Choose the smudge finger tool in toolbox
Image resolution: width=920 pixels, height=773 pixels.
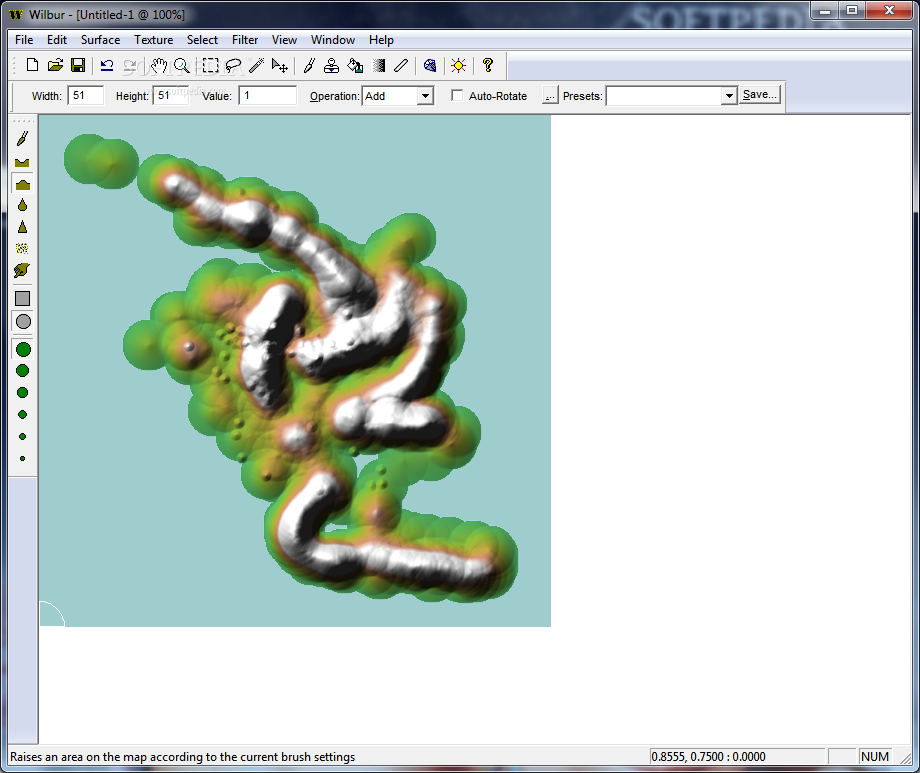pos(22,270)
